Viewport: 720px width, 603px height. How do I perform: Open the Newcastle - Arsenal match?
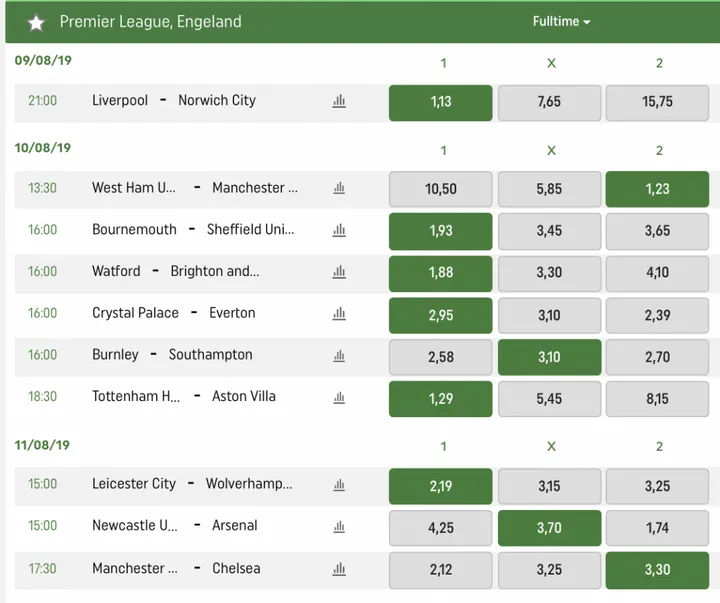[174, 526]
